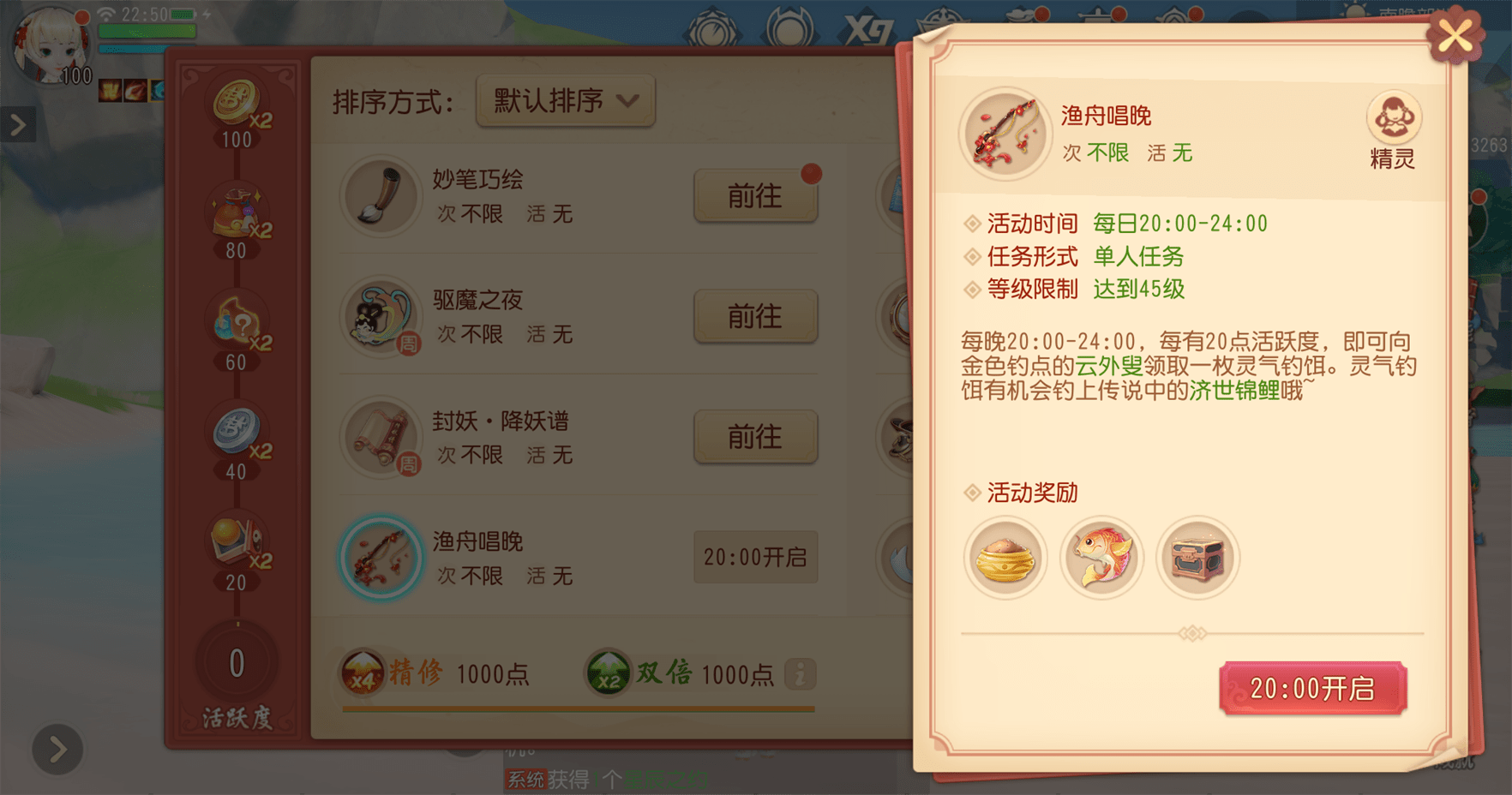Click the red 20:00开启 button

click(x=1312, y=689)
